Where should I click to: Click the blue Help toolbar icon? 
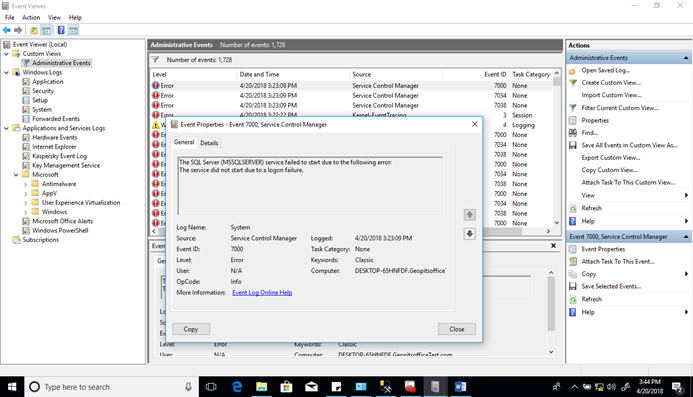61,30
